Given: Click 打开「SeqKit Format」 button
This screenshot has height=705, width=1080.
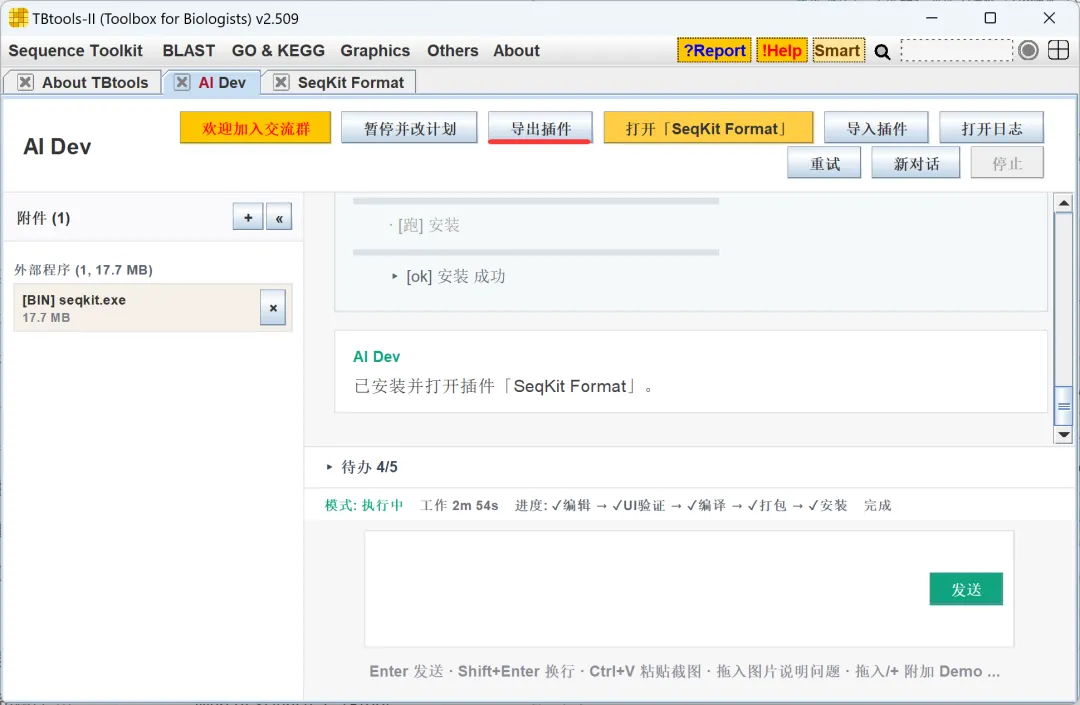Looking at the screenshot, I should coord(708,128).
